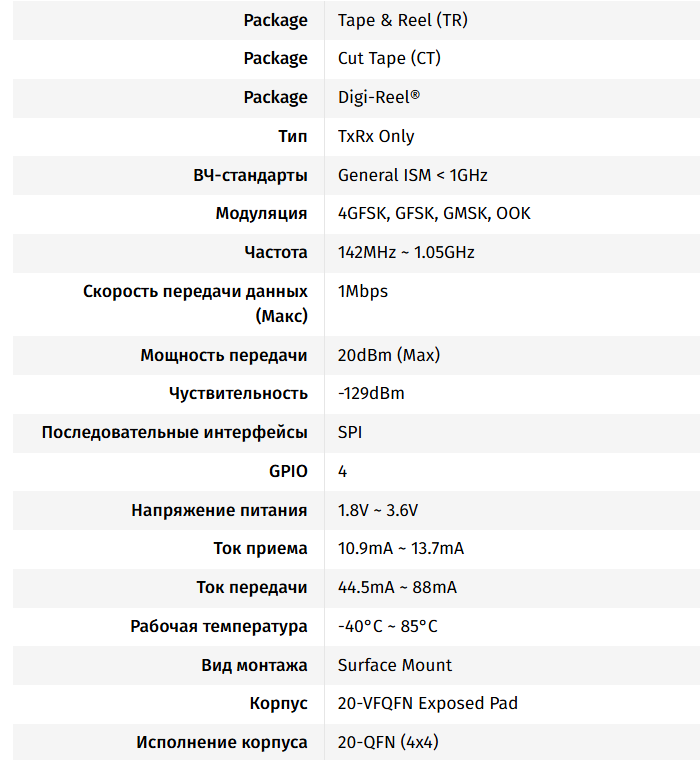Image resolution: width=700 pixels, height=760 pixels.
Task: Select the Cut Tape (CT) cell
Action: click(x=389, y=59)
